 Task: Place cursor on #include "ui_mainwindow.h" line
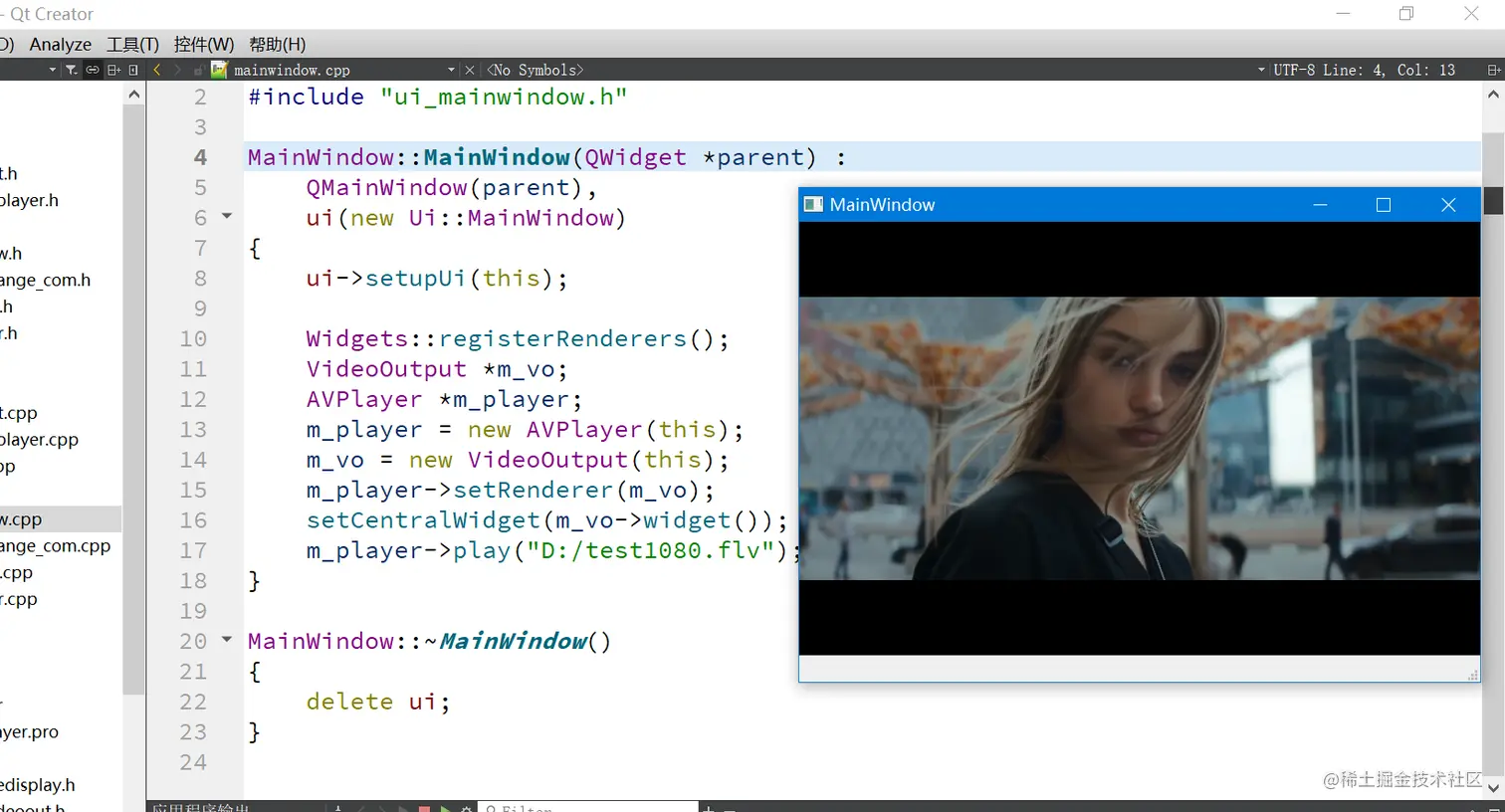pos(438,97)
